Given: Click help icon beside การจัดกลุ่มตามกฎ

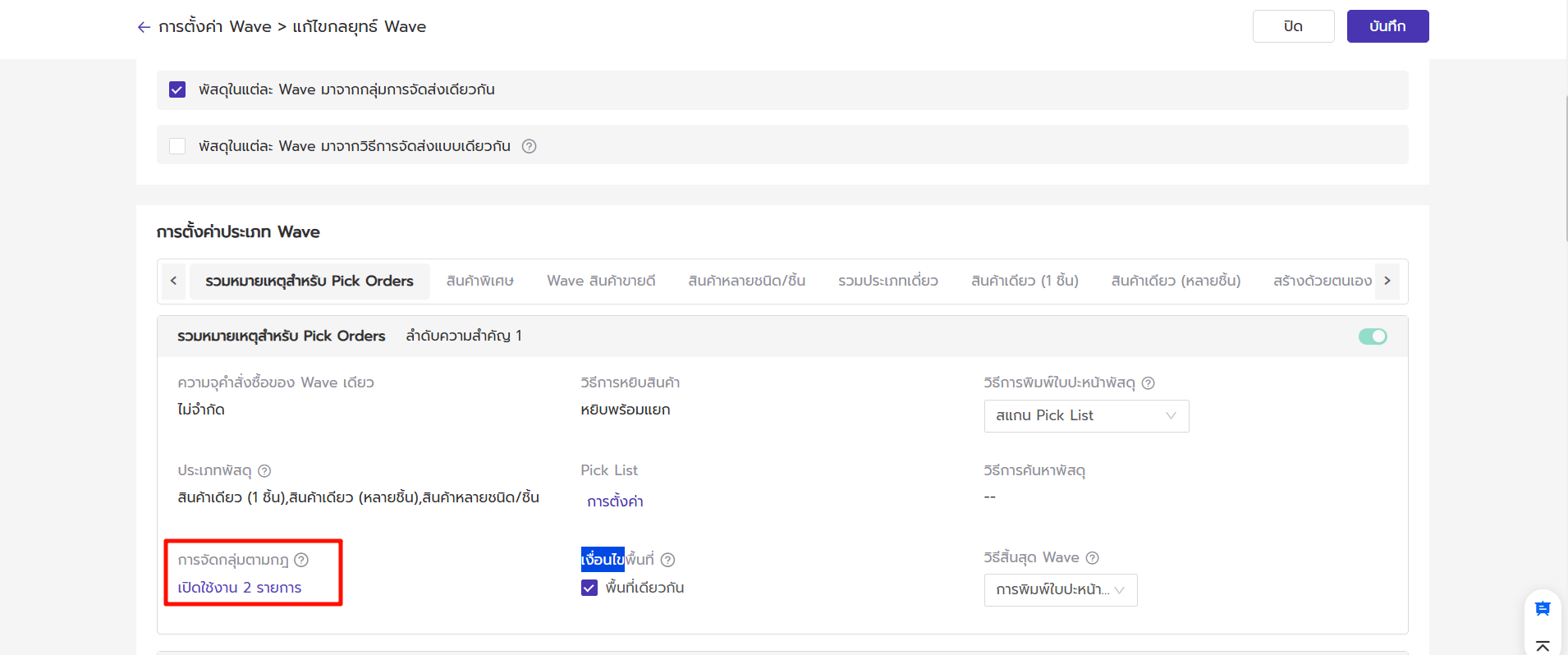Looking at the screenshot, I should pos(301,560).
